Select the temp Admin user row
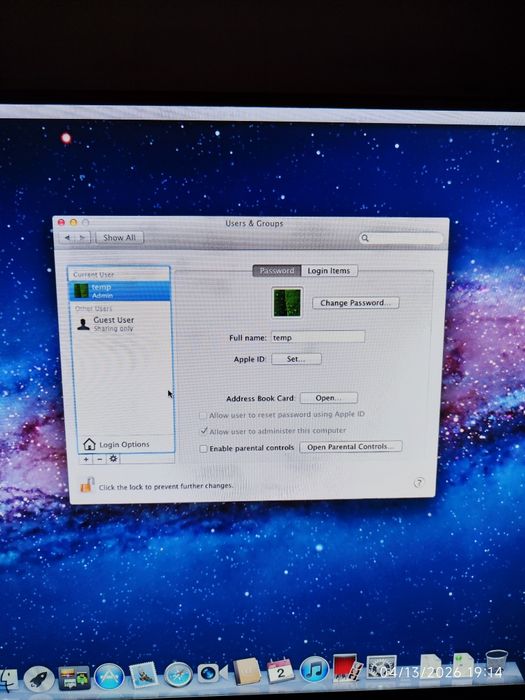 click(x=119, y=291)
